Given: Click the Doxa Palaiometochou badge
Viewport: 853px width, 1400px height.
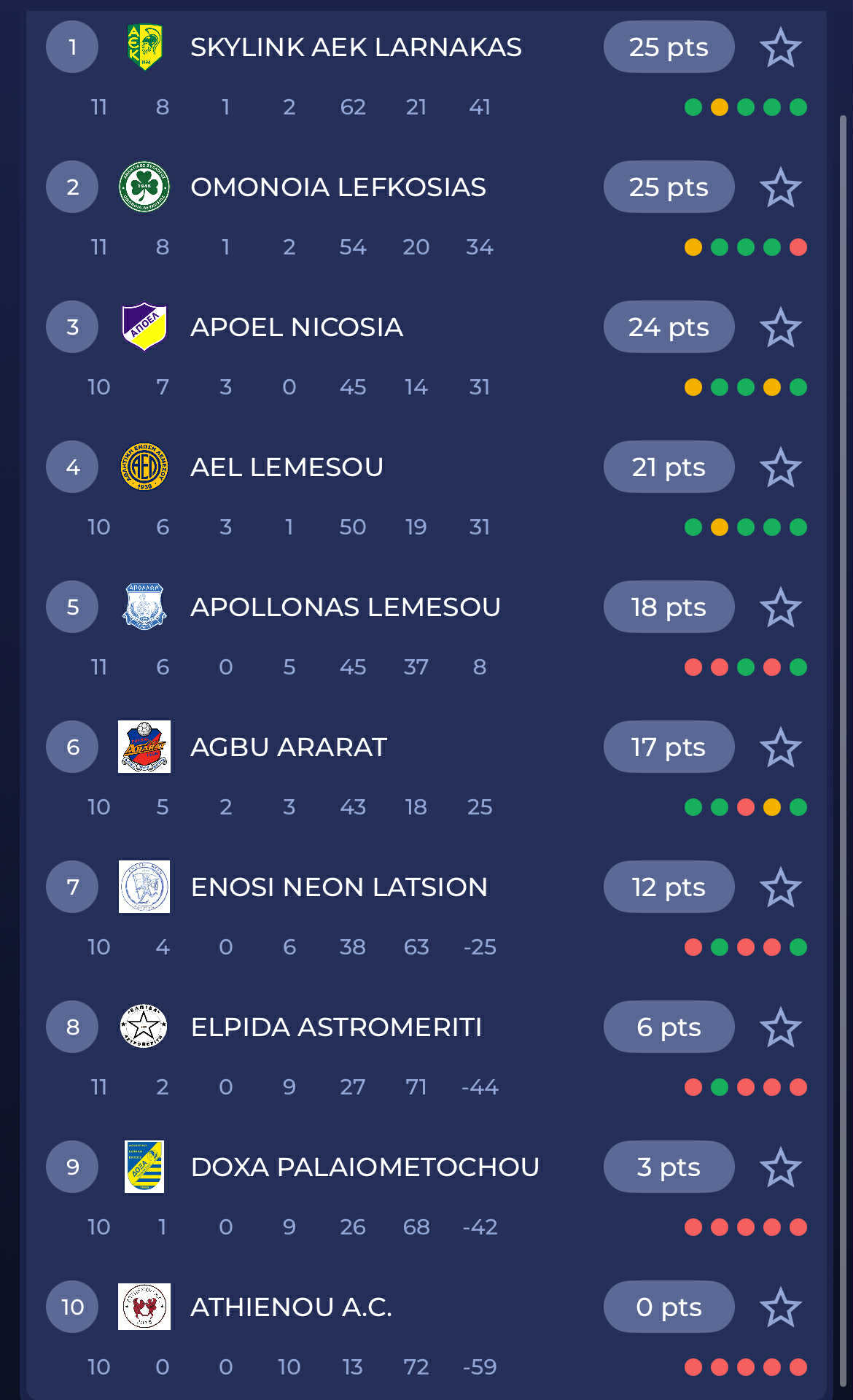Looking at the screenshot, I should (x=144, y=1167).
